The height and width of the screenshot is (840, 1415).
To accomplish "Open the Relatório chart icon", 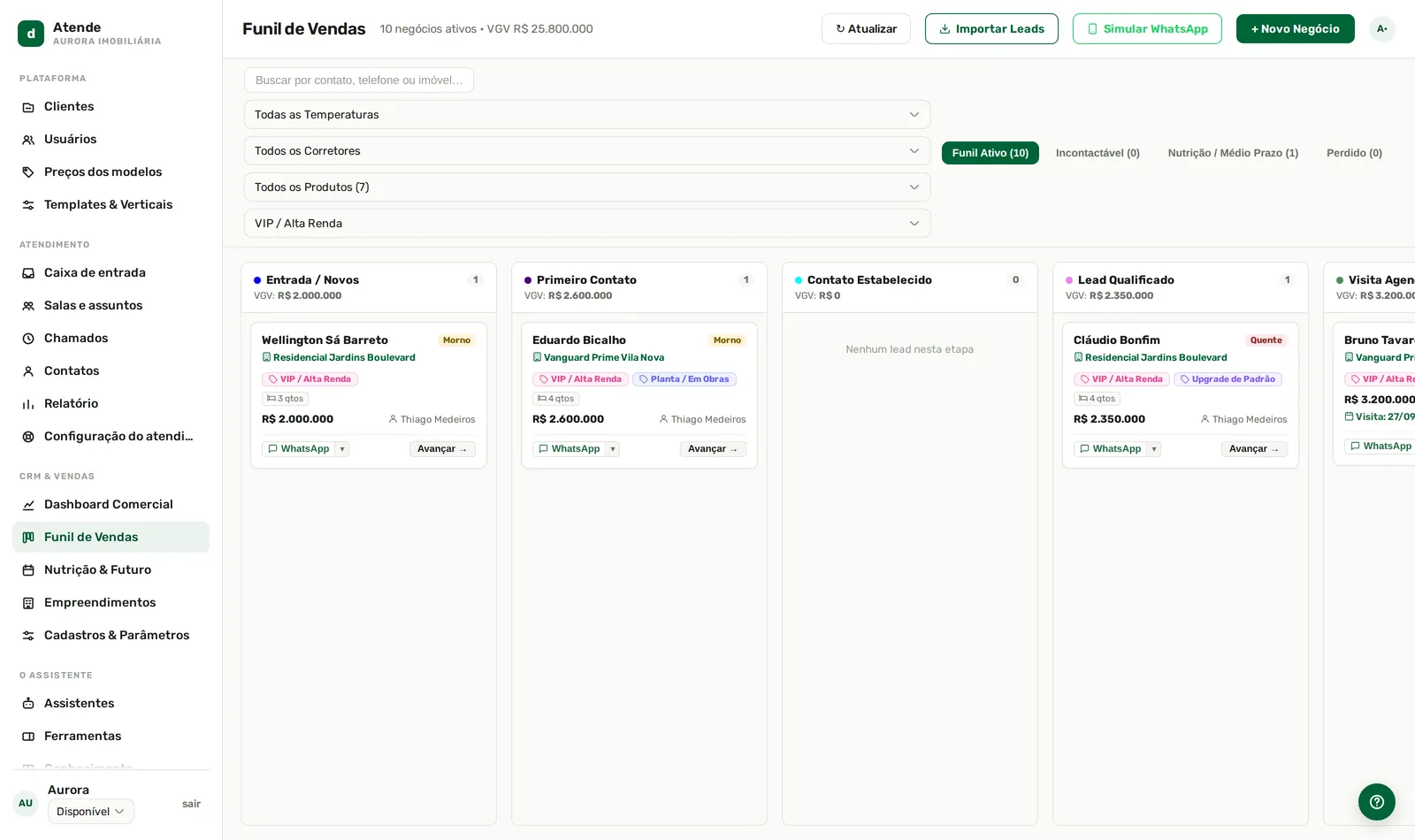I will (x=28, y=404).
